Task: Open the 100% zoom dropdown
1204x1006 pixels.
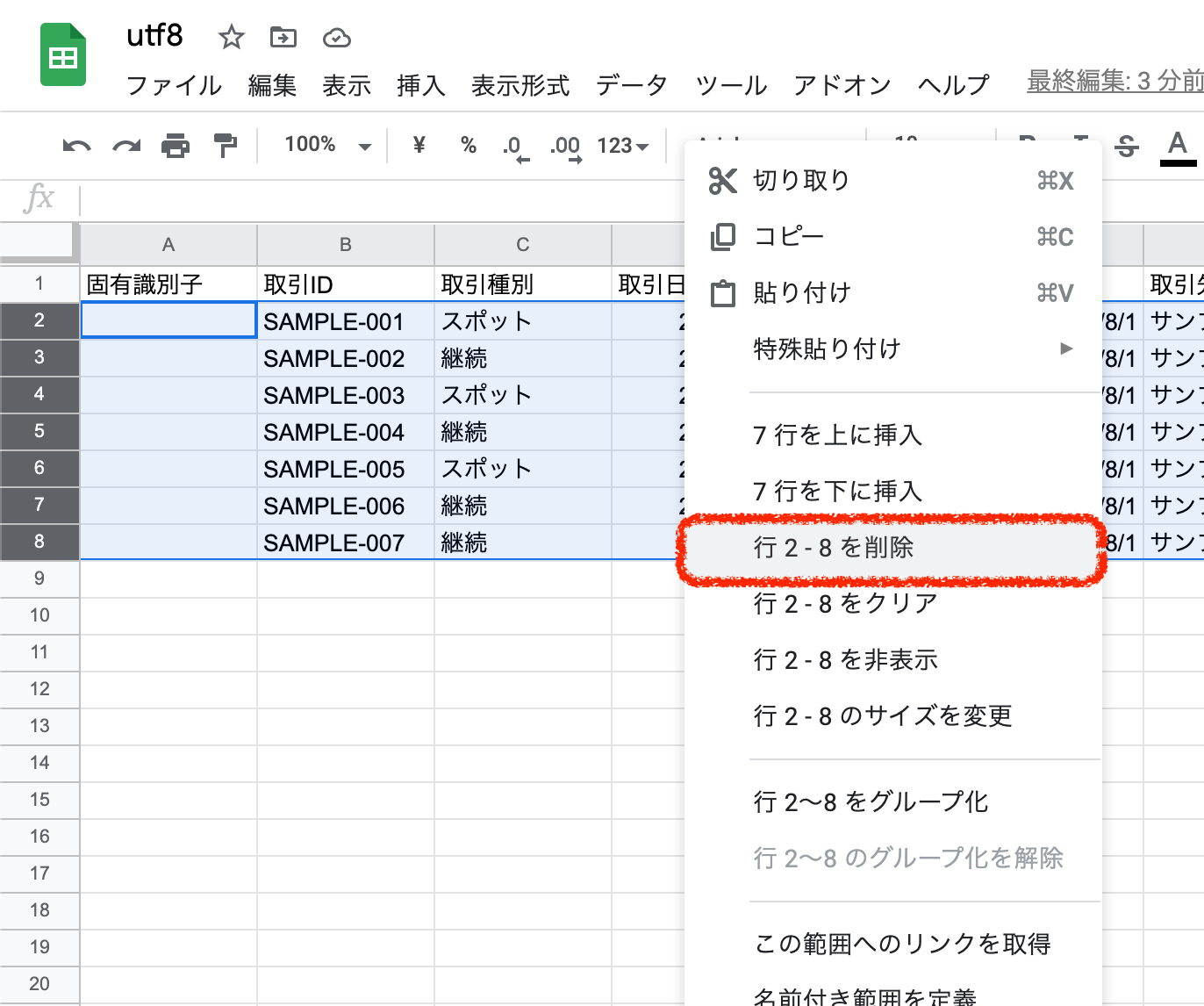Action: coord(326,146)
